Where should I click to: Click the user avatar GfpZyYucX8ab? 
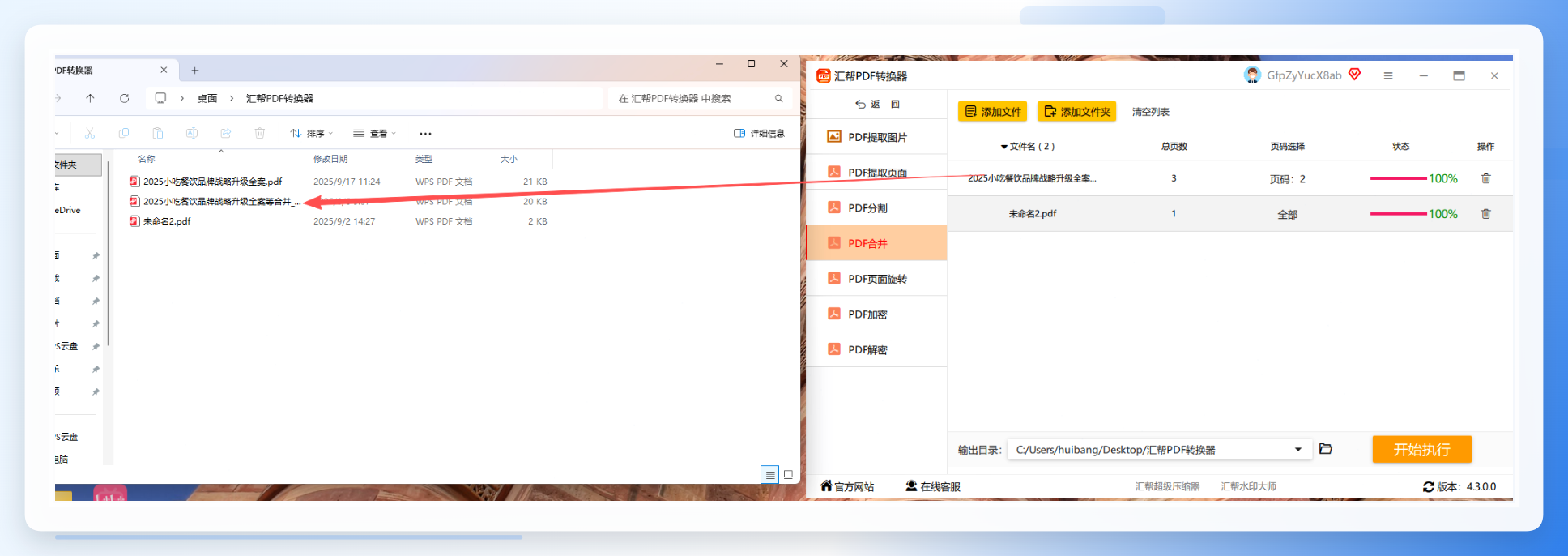coord(1252,75)
